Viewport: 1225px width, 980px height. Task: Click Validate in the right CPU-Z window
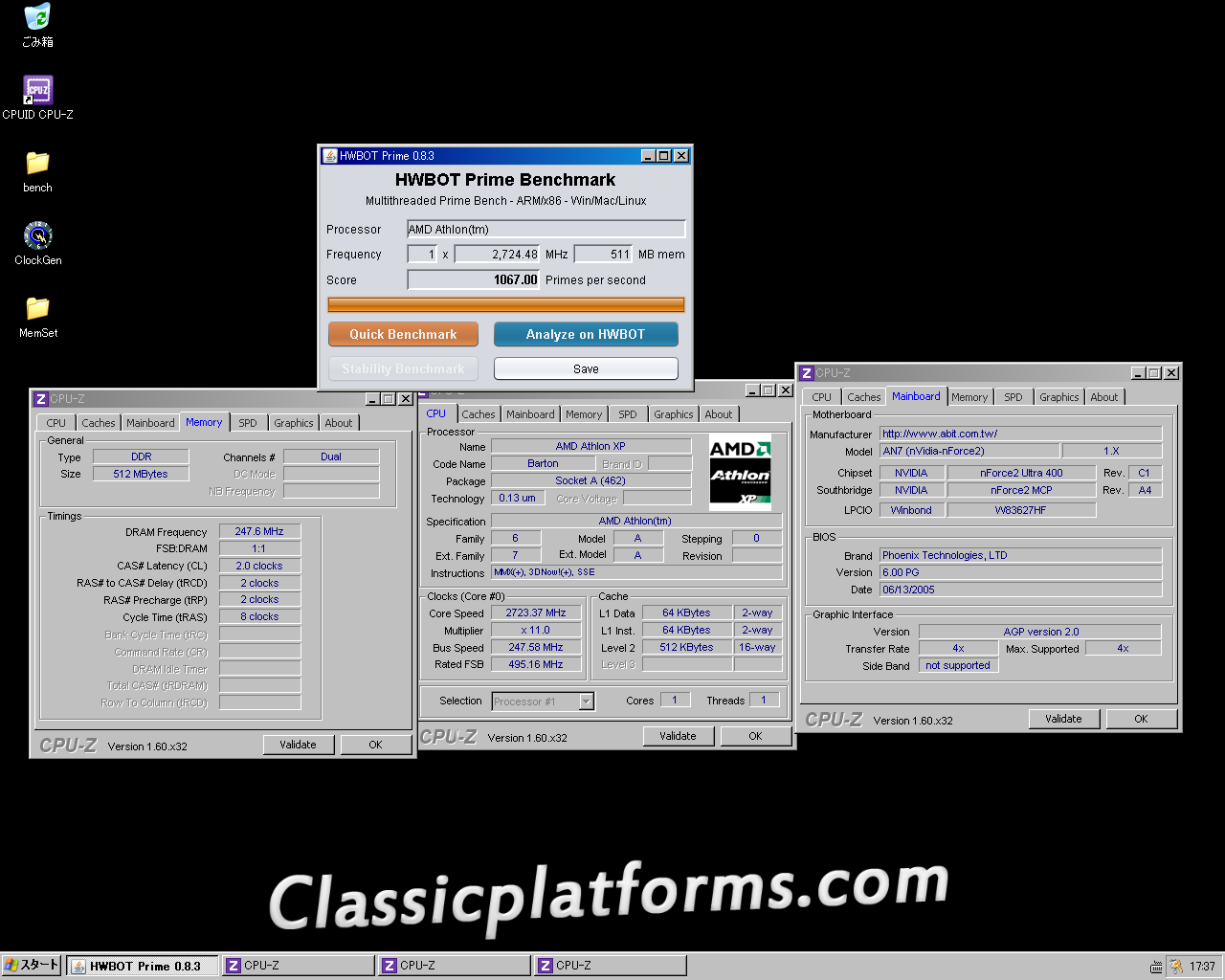1063,719
